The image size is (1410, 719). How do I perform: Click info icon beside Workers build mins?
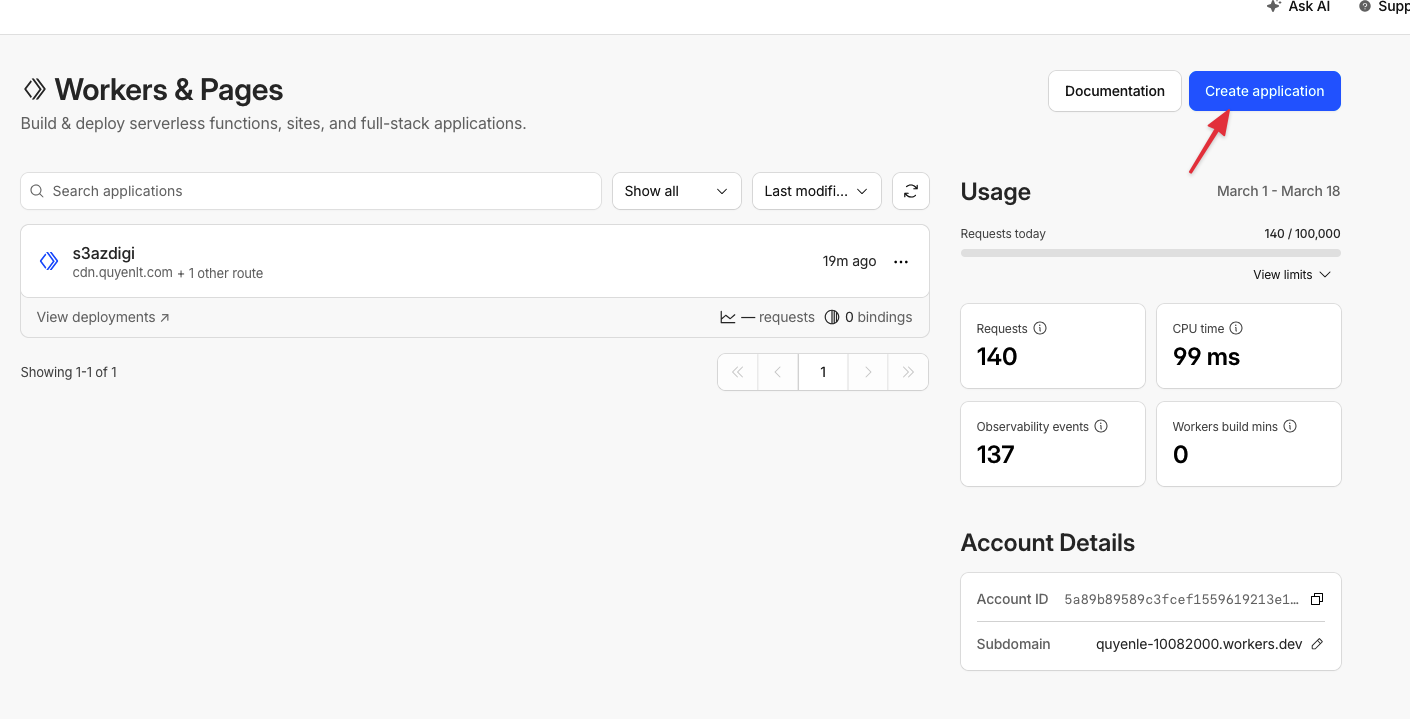point(1290,426)
